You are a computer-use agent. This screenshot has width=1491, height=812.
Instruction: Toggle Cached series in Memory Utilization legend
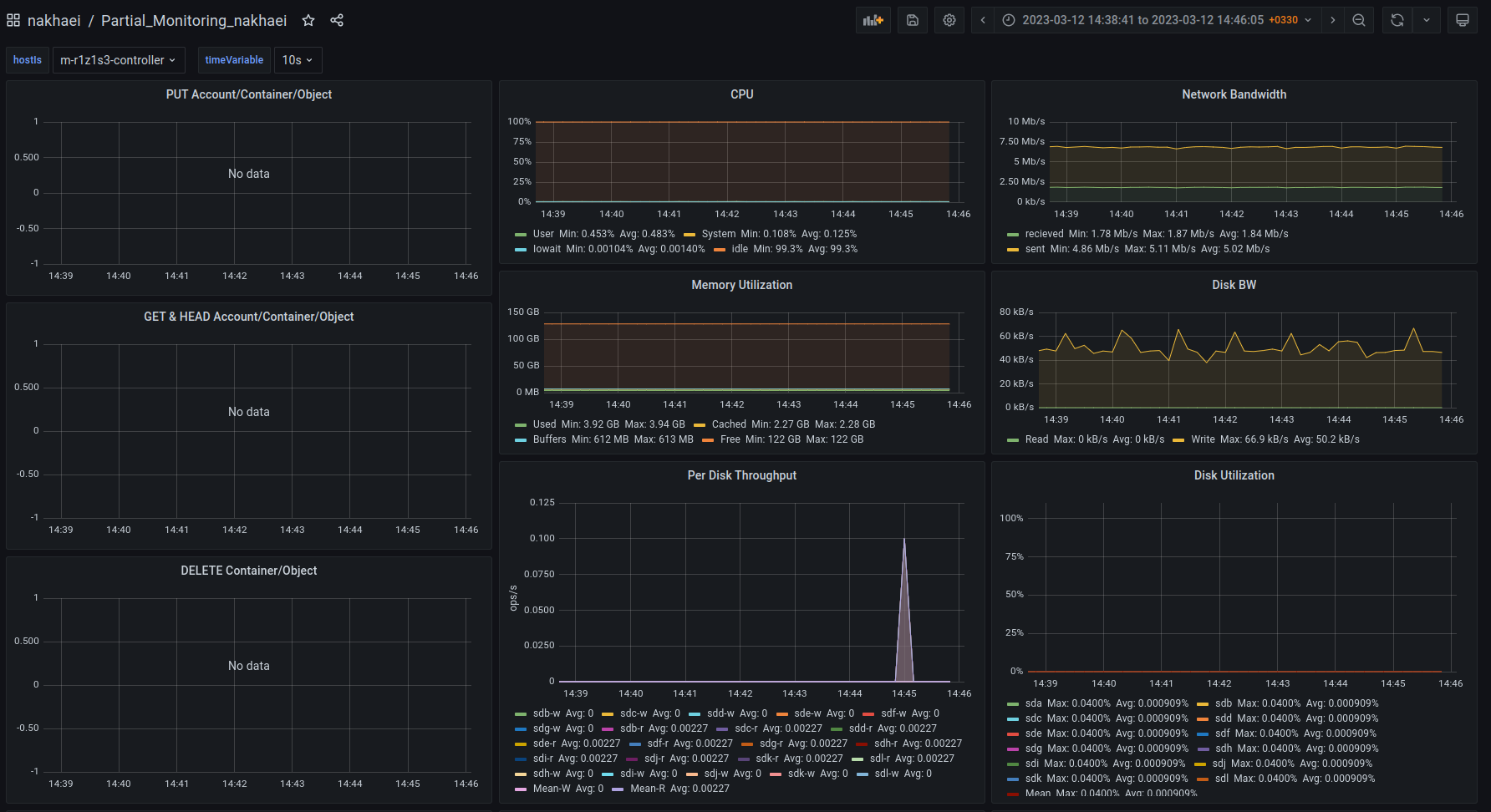(728, 424)
